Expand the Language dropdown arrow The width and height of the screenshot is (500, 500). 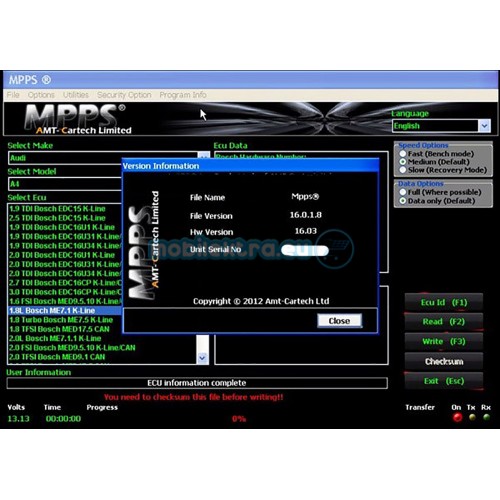[484, 126]
